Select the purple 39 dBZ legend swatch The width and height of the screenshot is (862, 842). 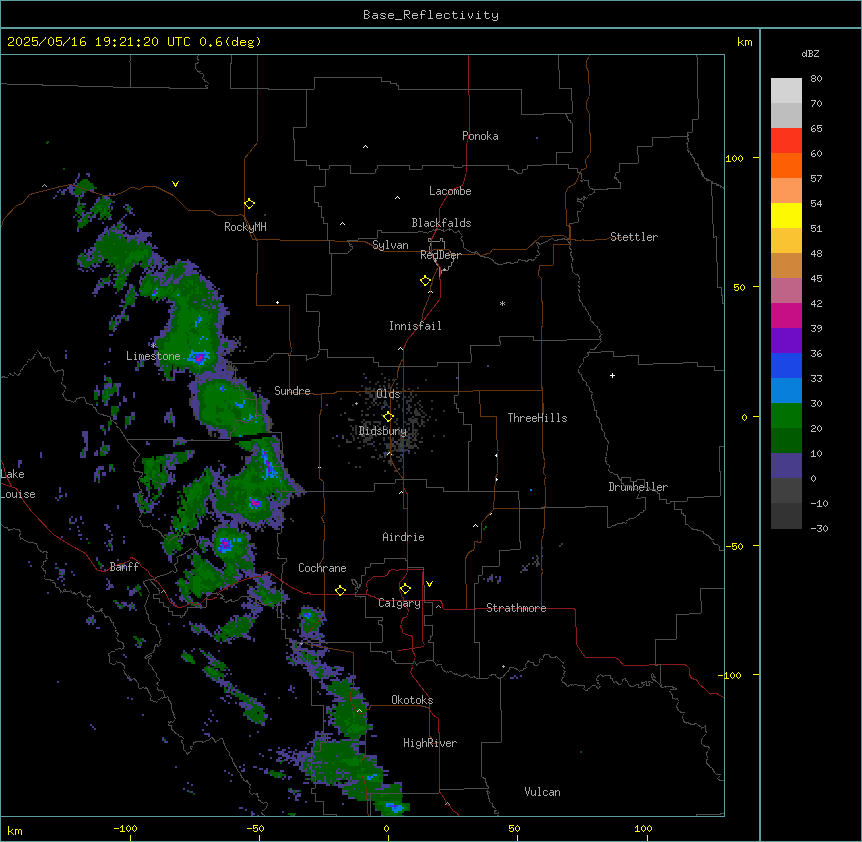[x=786, y=340]
